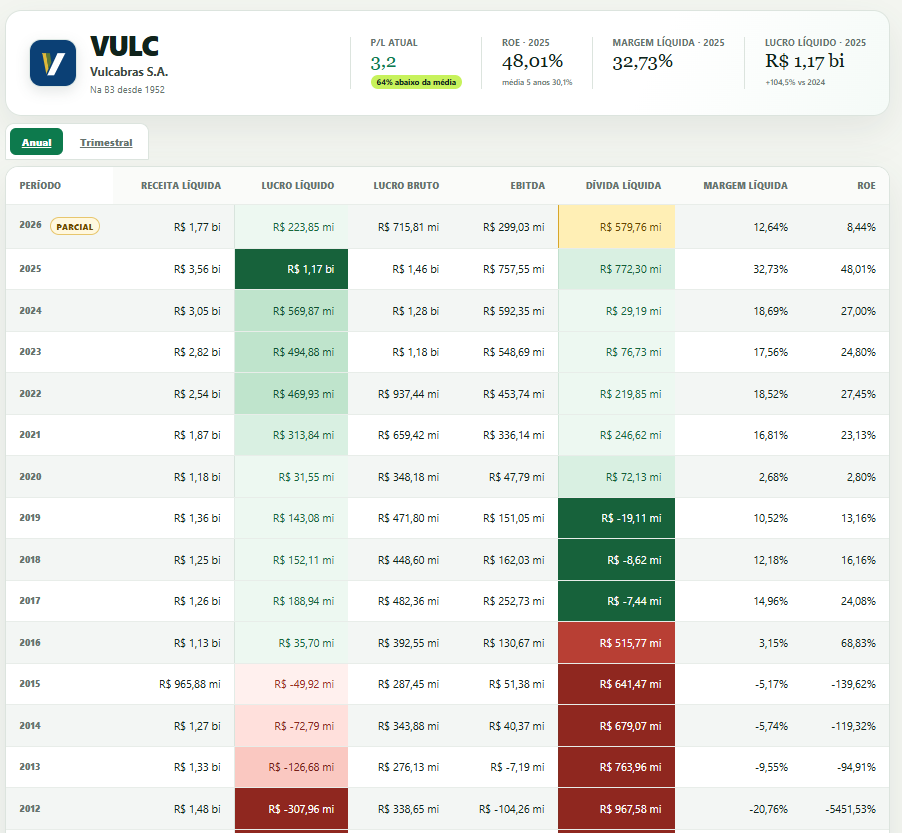The height and width of the screenshot is (833, 902).
Task: Select the 2013 period row label
Action: coord(30,766)
